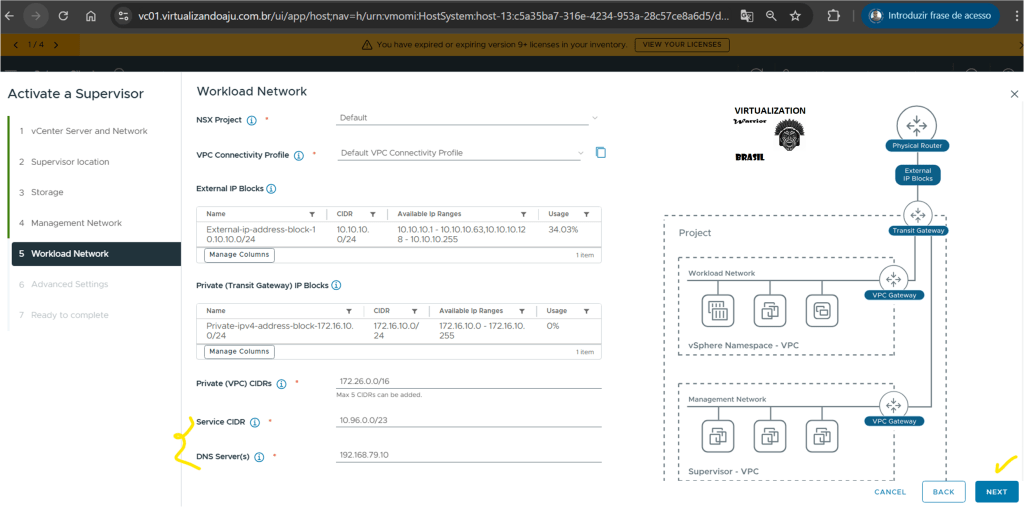
Task: Click the BACK button
Action: (943, 492)
